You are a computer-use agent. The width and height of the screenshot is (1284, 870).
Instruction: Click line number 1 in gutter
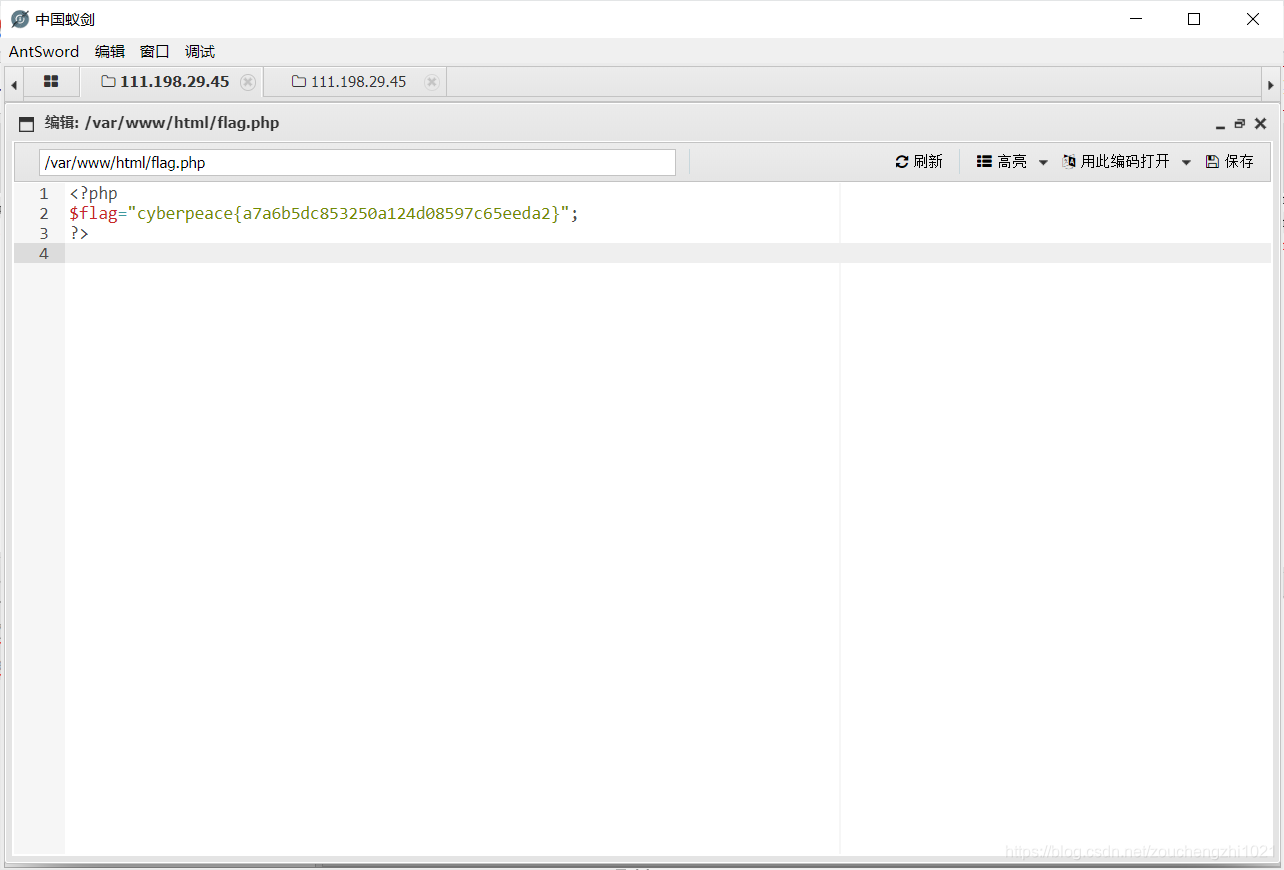point(44,194)
